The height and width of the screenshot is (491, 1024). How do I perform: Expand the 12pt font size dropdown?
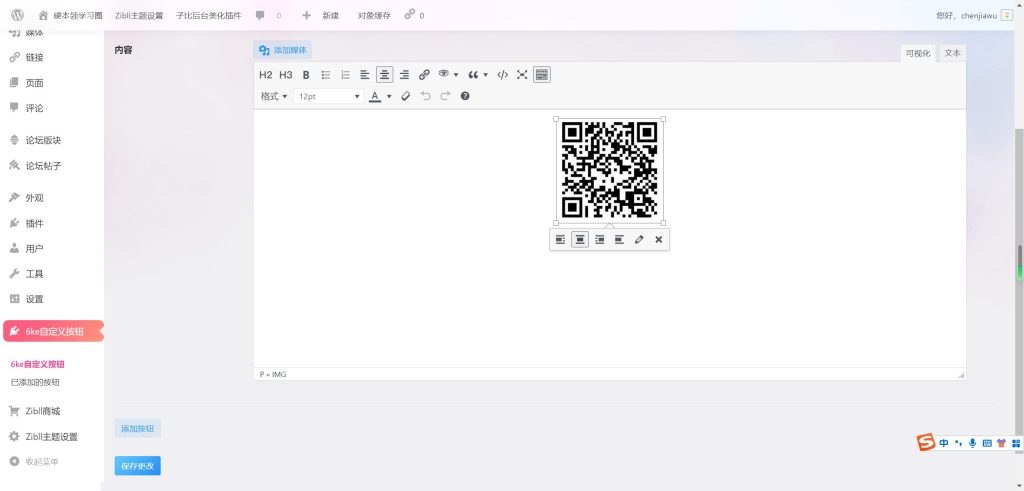coord(329,97)
